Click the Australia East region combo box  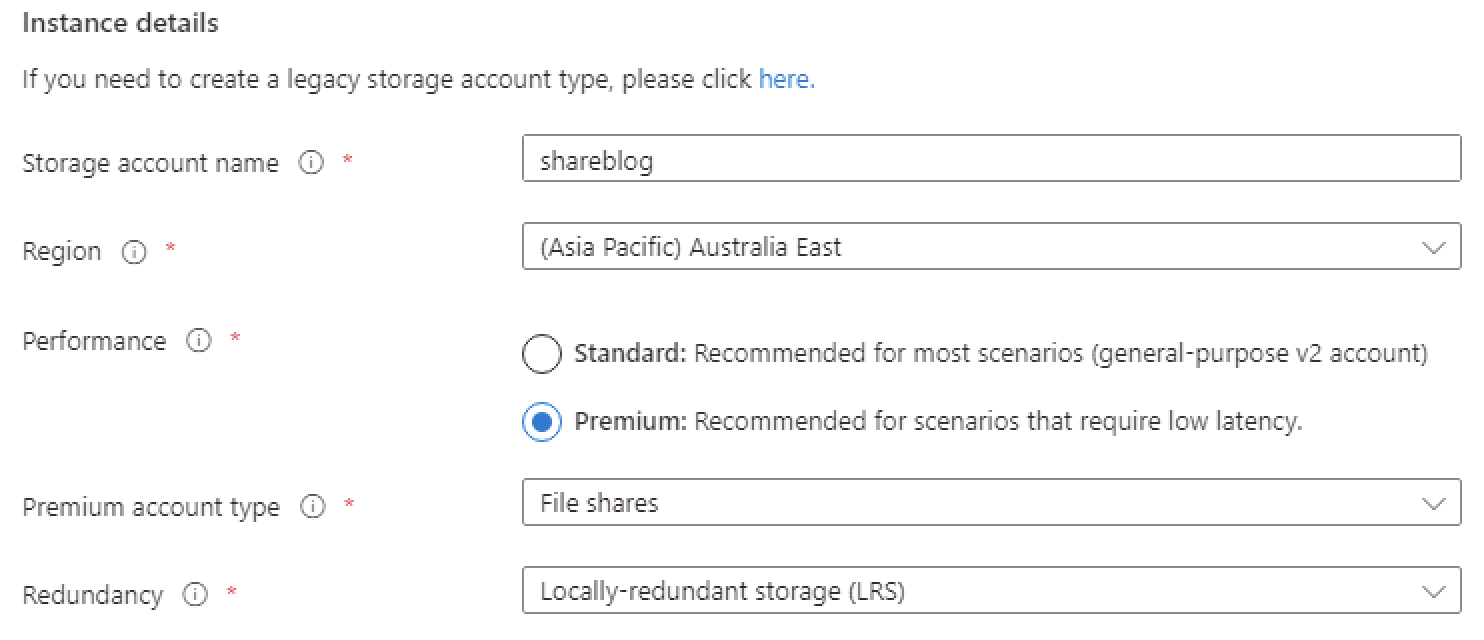[991, 247]
